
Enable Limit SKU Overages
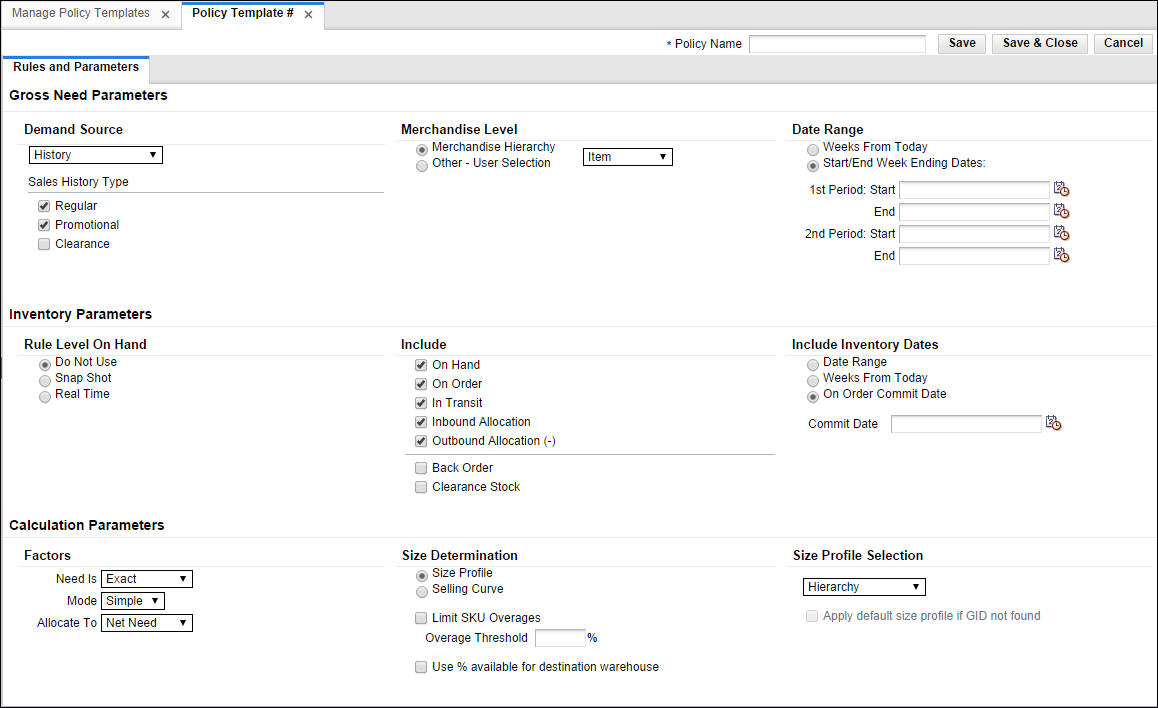[421, 617]
